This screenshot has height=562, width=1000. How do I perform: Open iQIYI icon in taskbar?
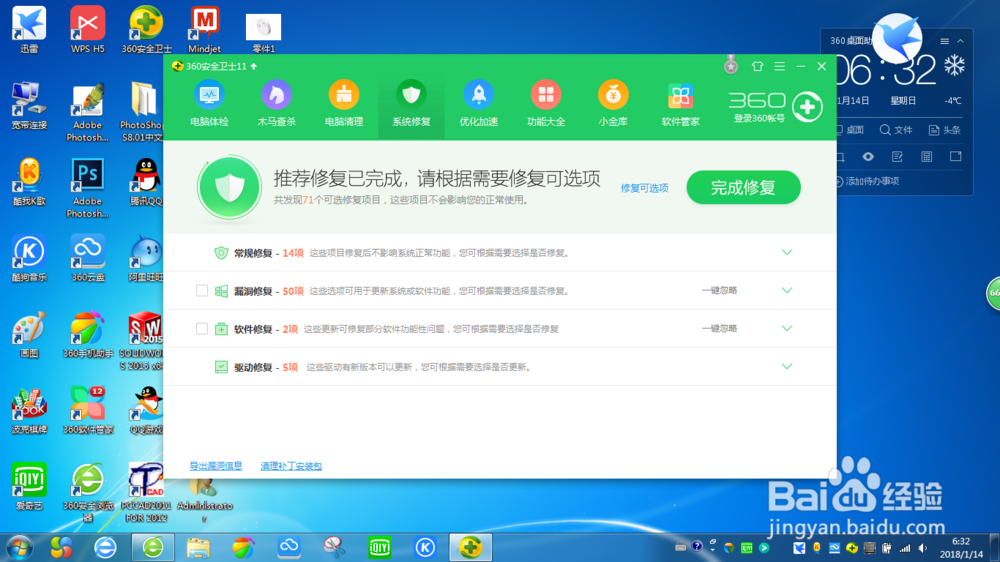(379, 547)
